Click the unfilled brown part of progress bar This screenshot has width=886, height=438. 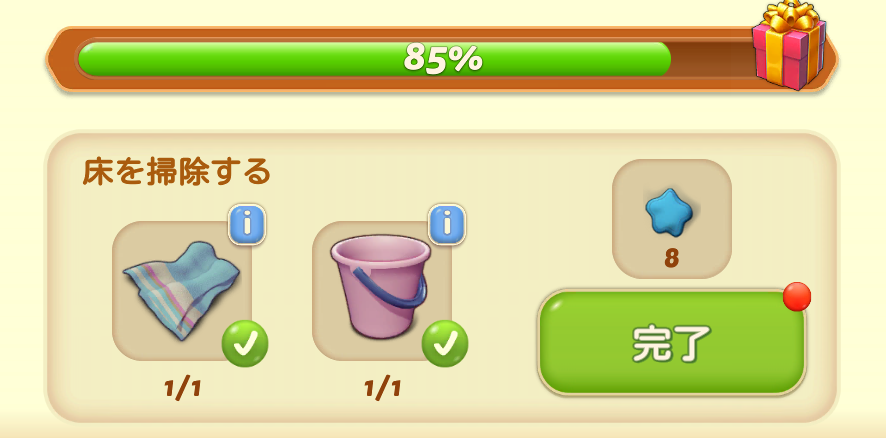tap(712, 59)
